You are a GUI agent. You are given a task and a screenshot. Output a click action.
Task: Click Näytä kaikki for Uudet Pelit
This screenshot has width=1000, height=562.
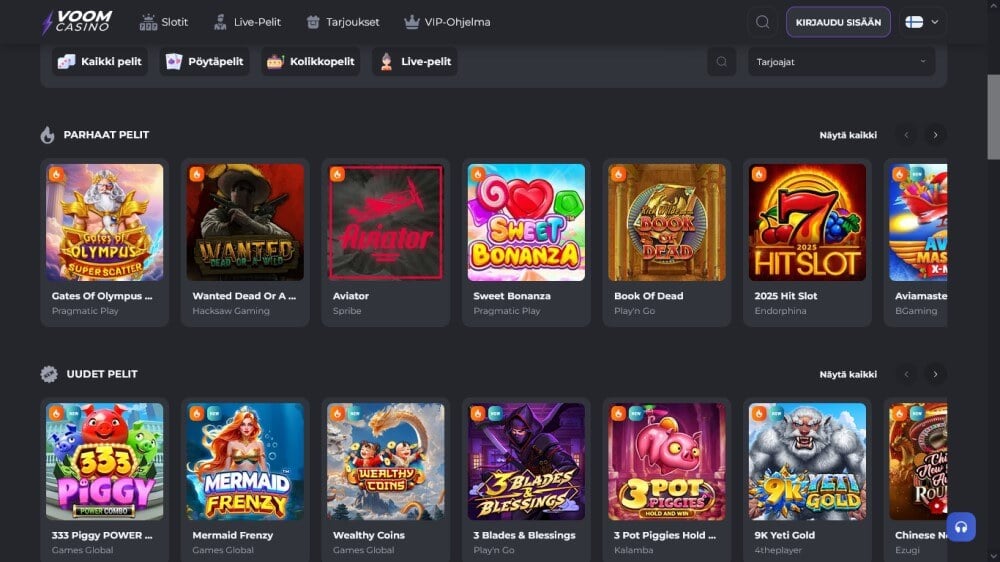[848, 374]
